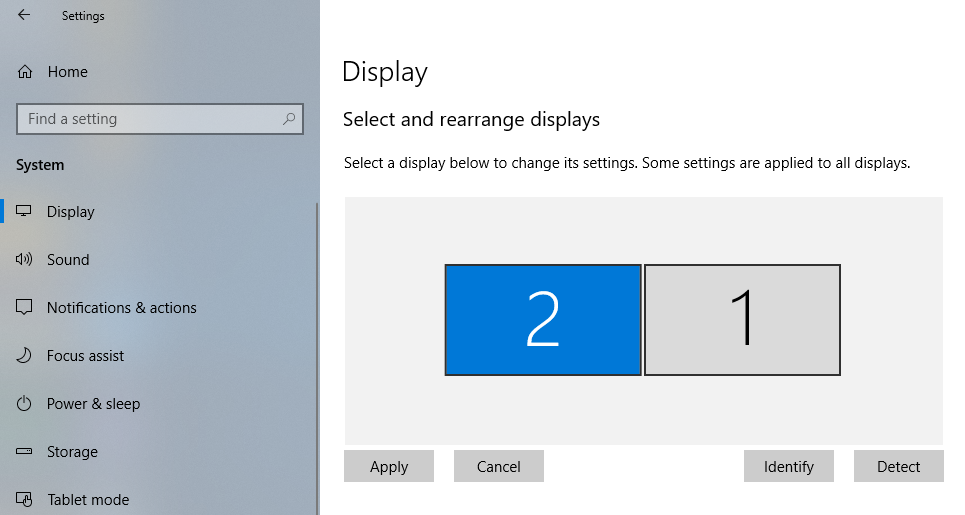The height and width of the screenshot is (515, 965).
Task: Select display 1 rectangle
Action: tap(742, 320)
